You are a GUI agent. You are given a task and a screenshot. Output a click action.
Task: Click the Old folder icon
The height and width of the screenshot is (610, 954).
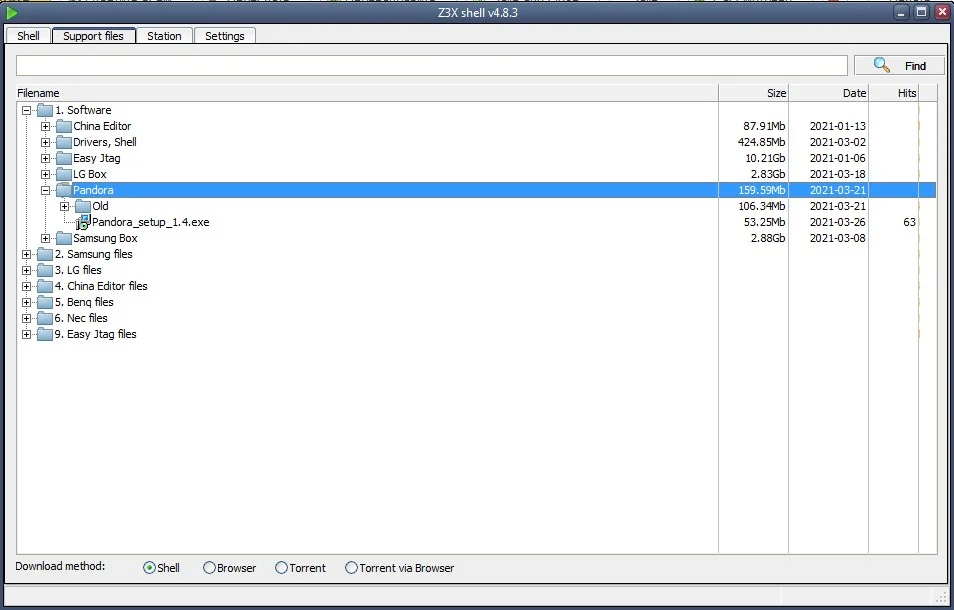point(83,206)
